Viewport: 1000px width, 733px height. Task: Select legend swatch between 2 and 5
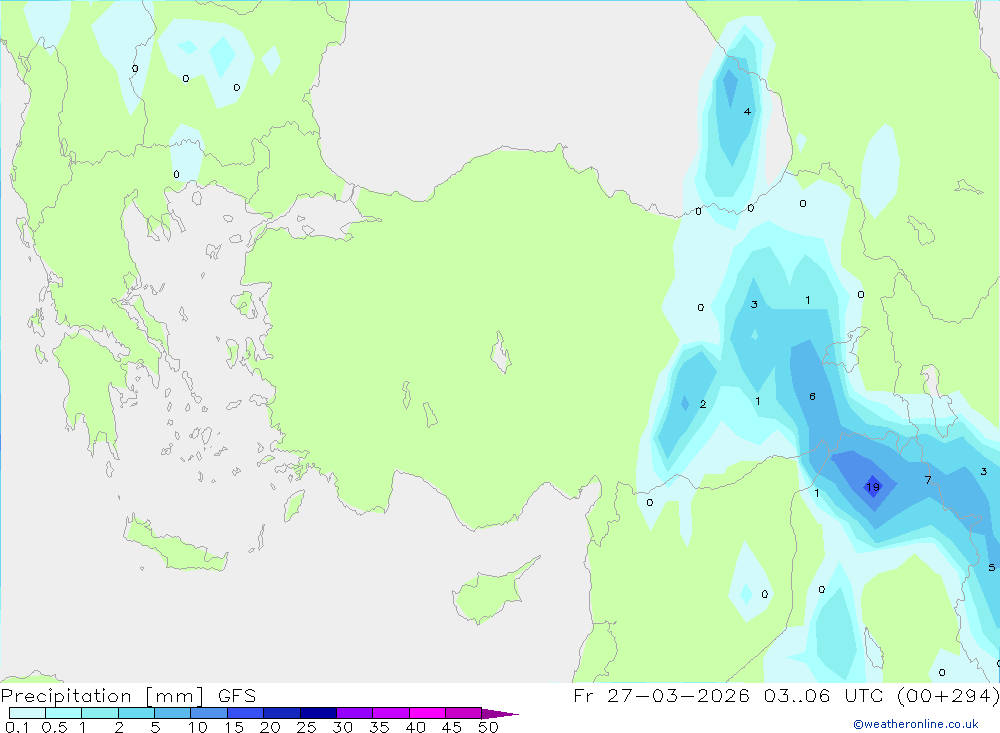tap(136, 713)
